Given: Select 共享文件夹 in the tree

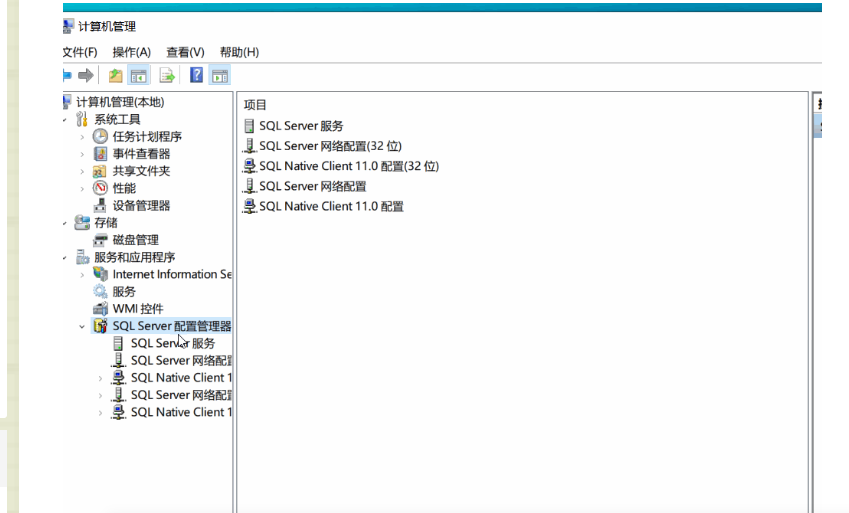Looking at the screenshot, I should pos(141,171).
